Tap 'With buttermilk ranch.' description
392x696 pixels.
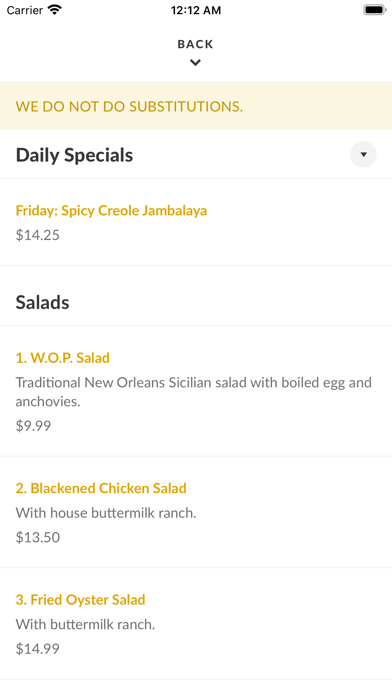point(85,624)
